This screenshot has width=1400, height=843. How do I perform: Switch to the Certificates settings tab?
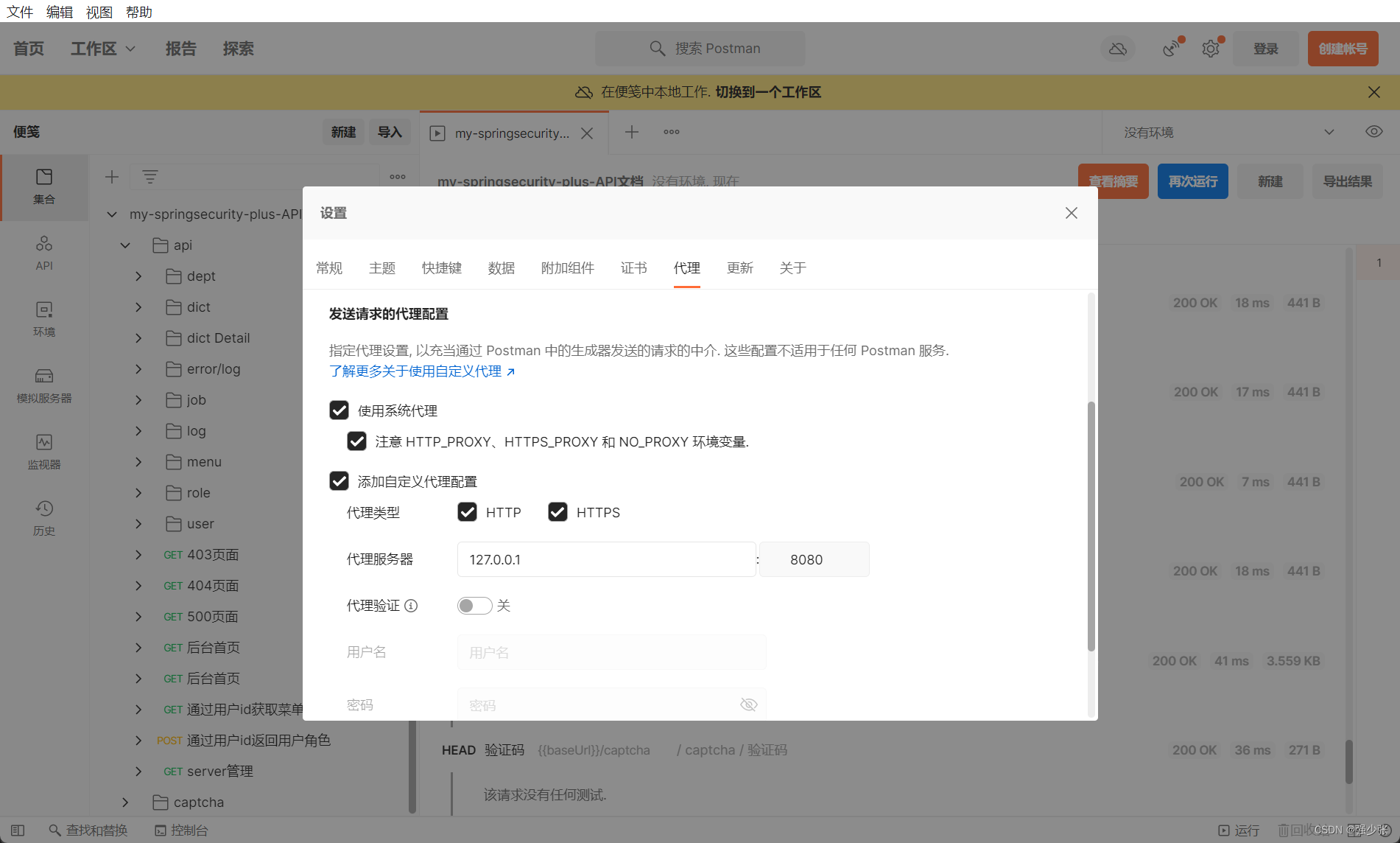coord(634,268)
